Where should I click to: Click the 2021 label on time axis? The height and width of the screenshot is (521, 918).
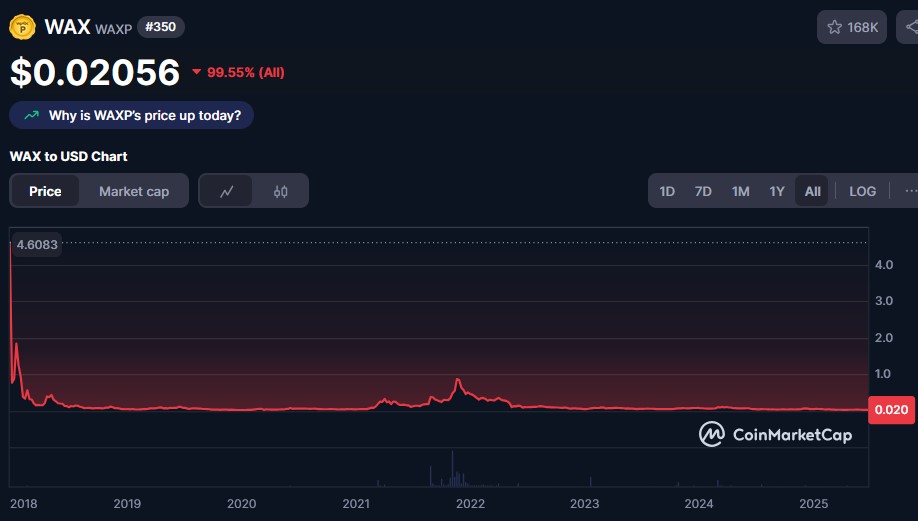356,503
